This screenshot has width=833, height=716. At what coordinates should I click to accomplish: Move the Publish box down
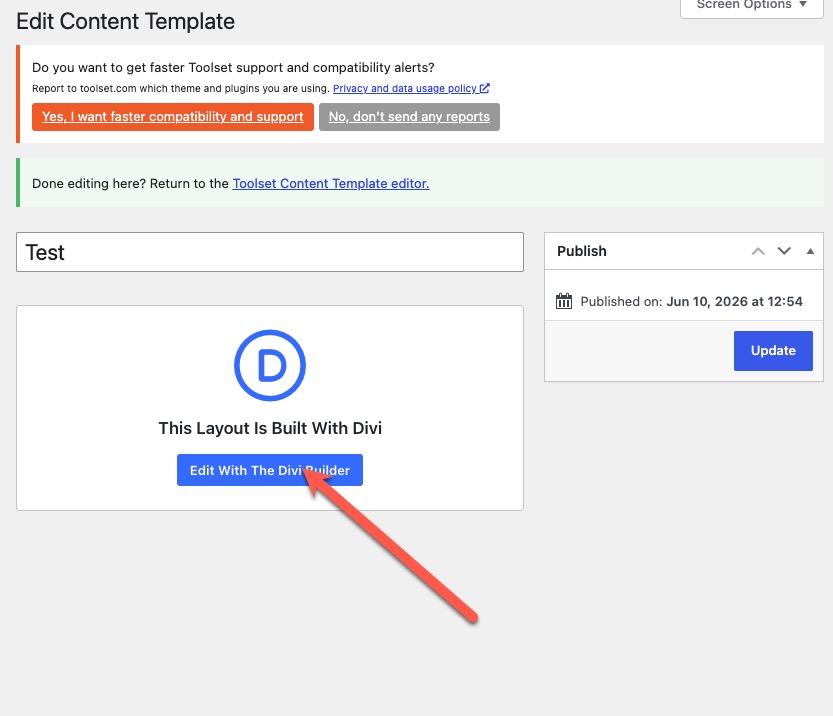(784, 251)
